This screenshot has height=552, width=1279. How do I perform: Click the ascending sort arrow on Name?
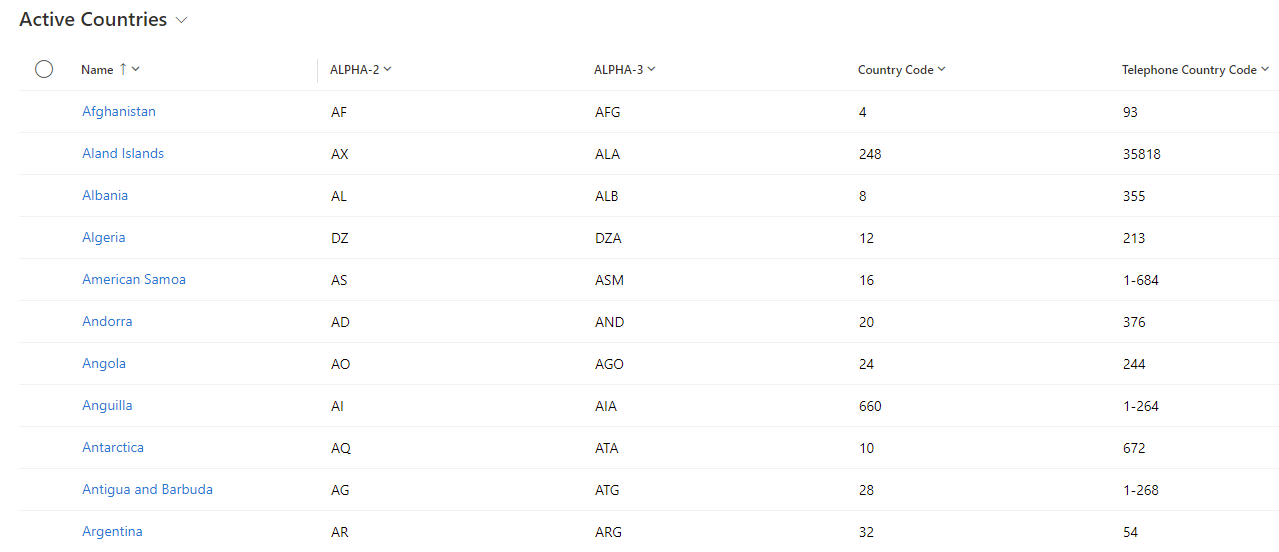(x=123, y=69)
